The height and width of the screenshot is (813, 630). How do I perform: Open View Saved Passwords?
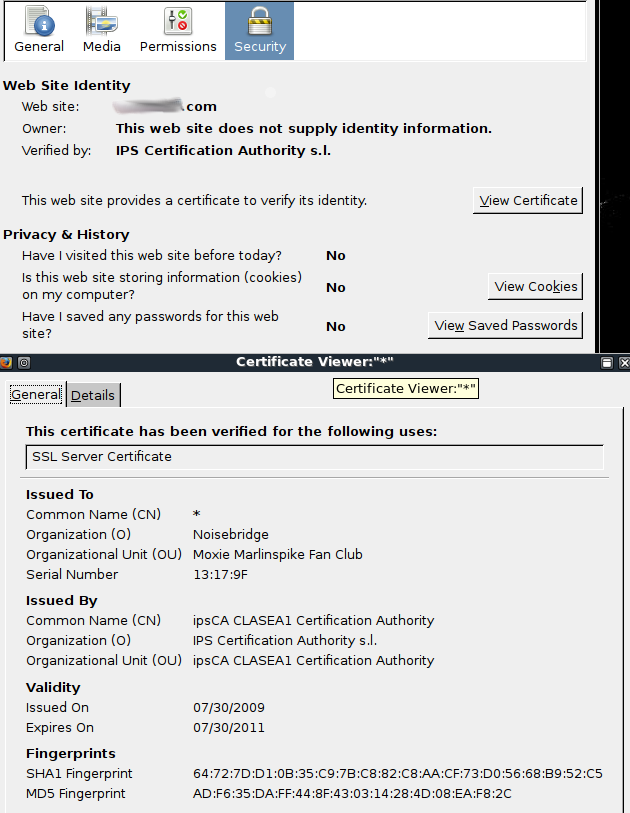coord(506,325)
